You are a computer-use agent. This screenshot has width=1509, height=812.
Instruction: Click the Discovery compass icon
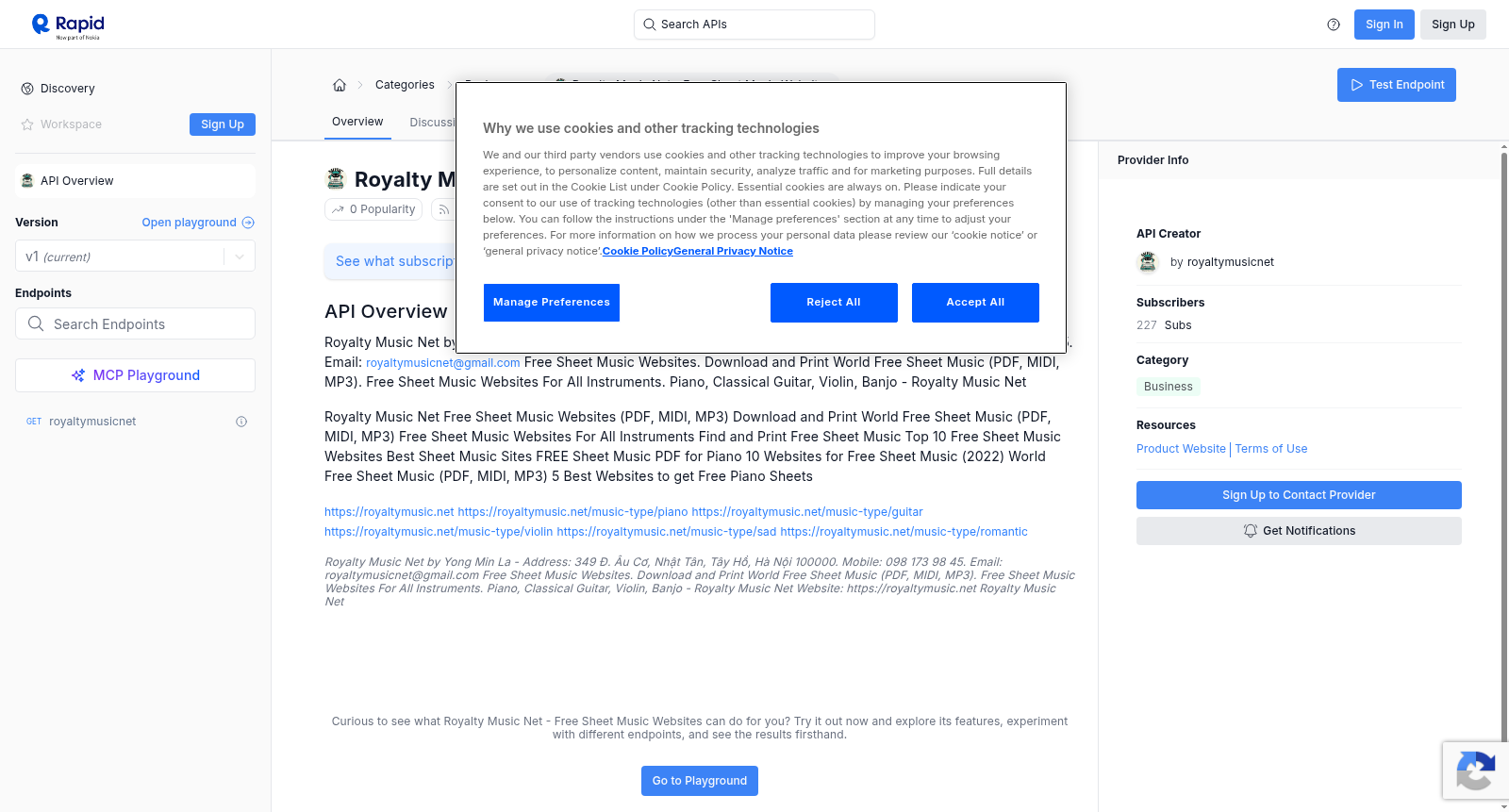click(27, 89)
